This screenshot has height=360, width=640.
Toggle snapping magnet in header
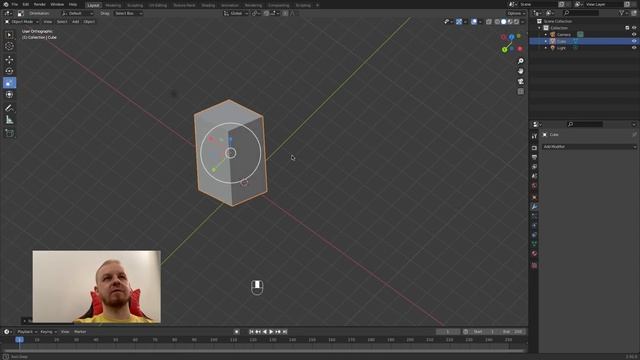266,13
